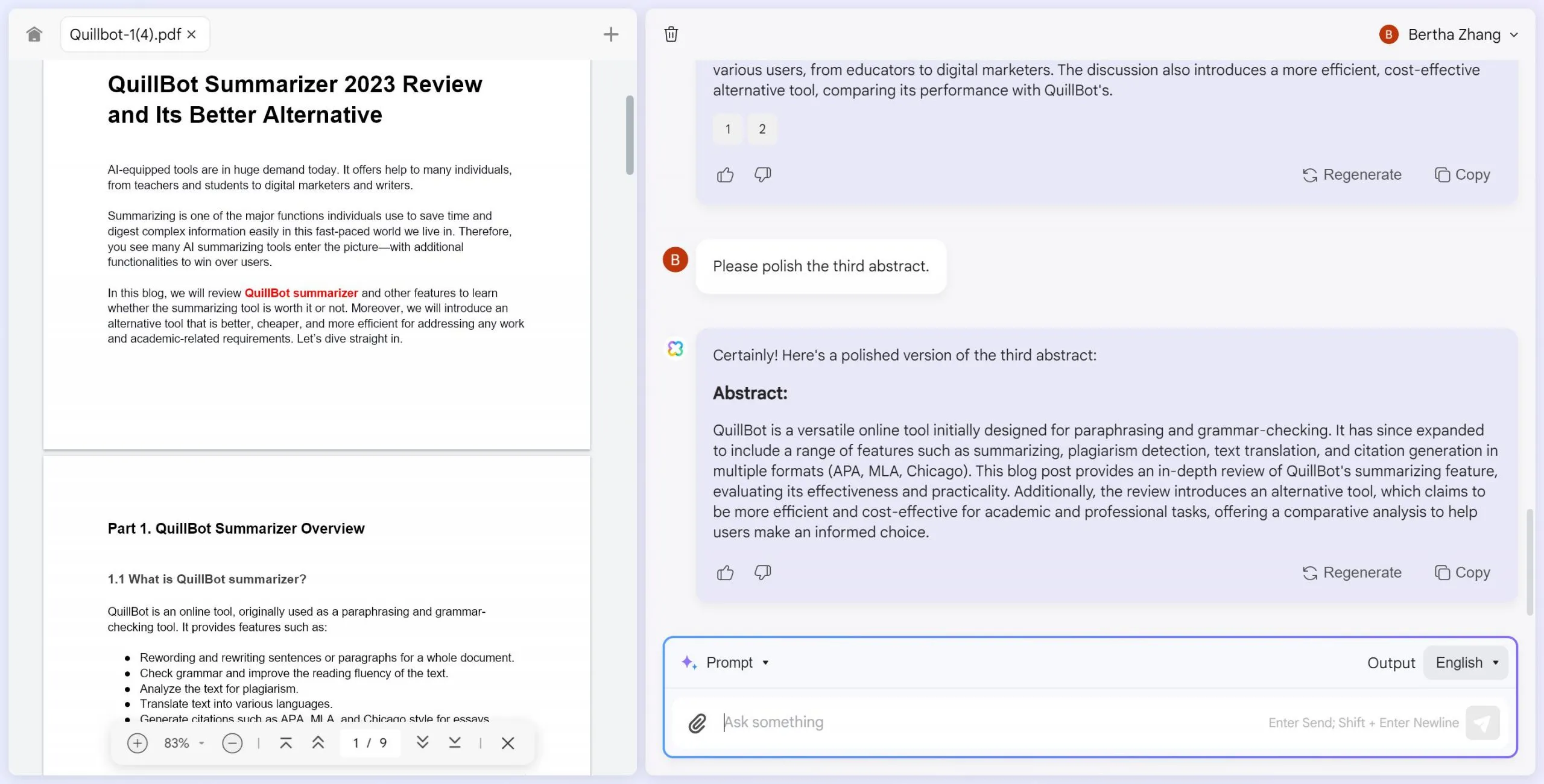The height and width of the screenshot is (784, 1544).
Task: Click the Copy button for previous response
Action: [1462, 175]
